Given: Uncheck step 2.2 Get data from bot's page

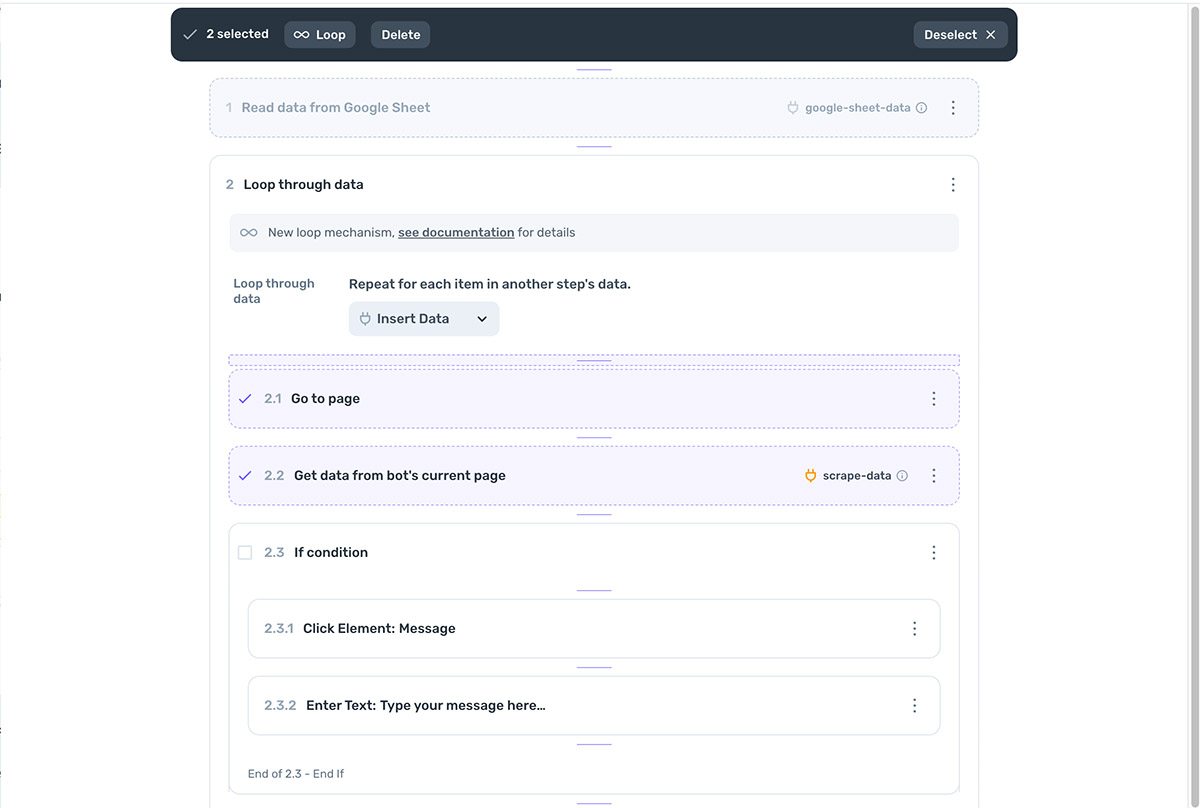Looking at the screenshot, I should [x=245, y=476].
